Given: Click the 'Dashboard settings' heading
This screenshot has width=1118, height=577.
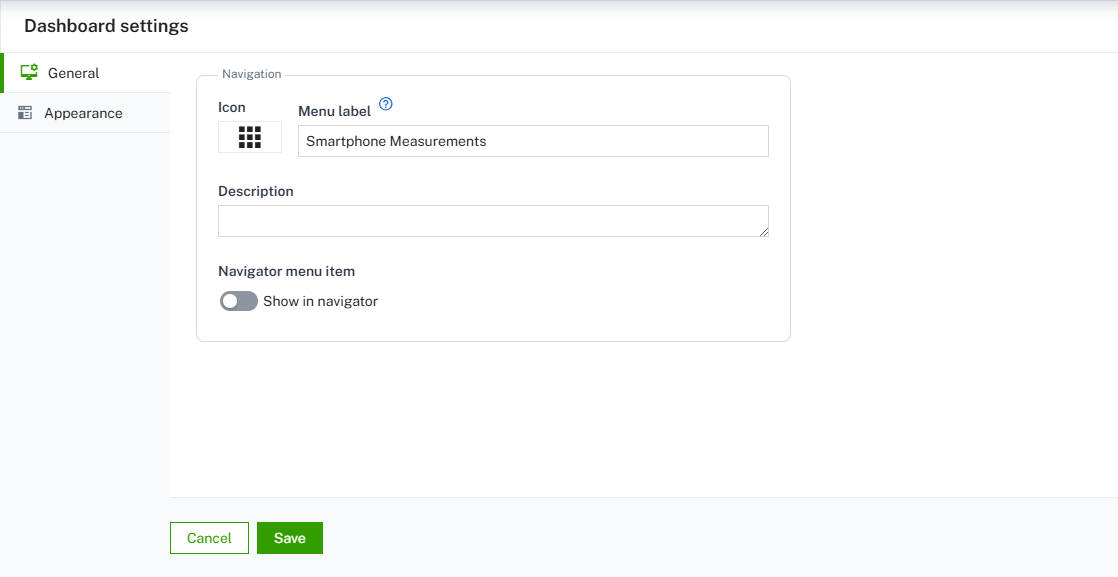Looking at the screenshot, I should (106, 26).
